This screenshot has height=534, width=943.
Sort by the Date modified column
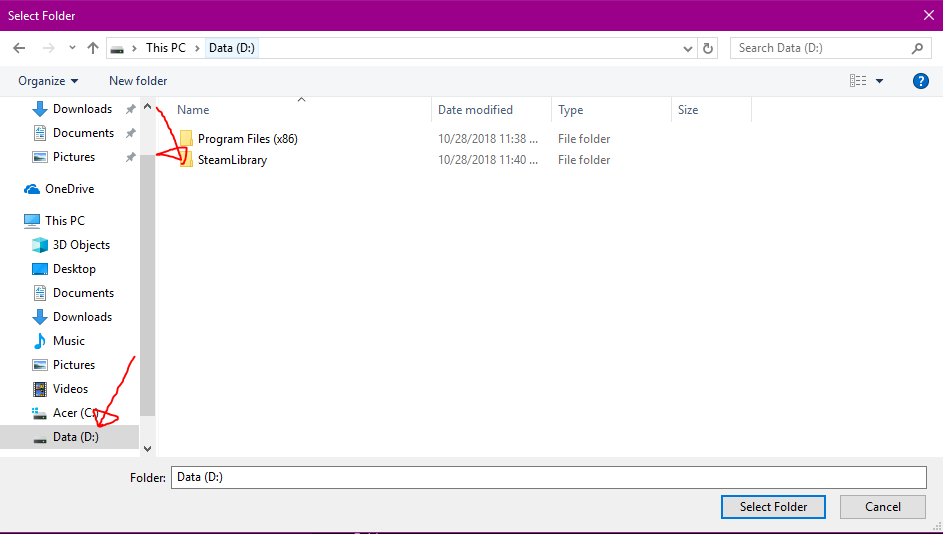tap(475, 110)
